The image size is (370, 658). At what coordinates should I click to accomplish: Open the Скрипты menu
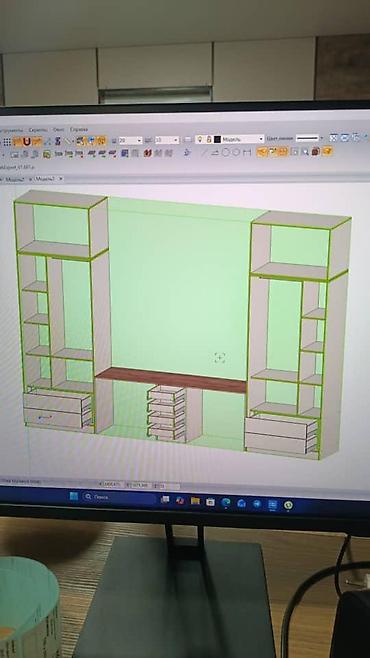pos(38,130)
